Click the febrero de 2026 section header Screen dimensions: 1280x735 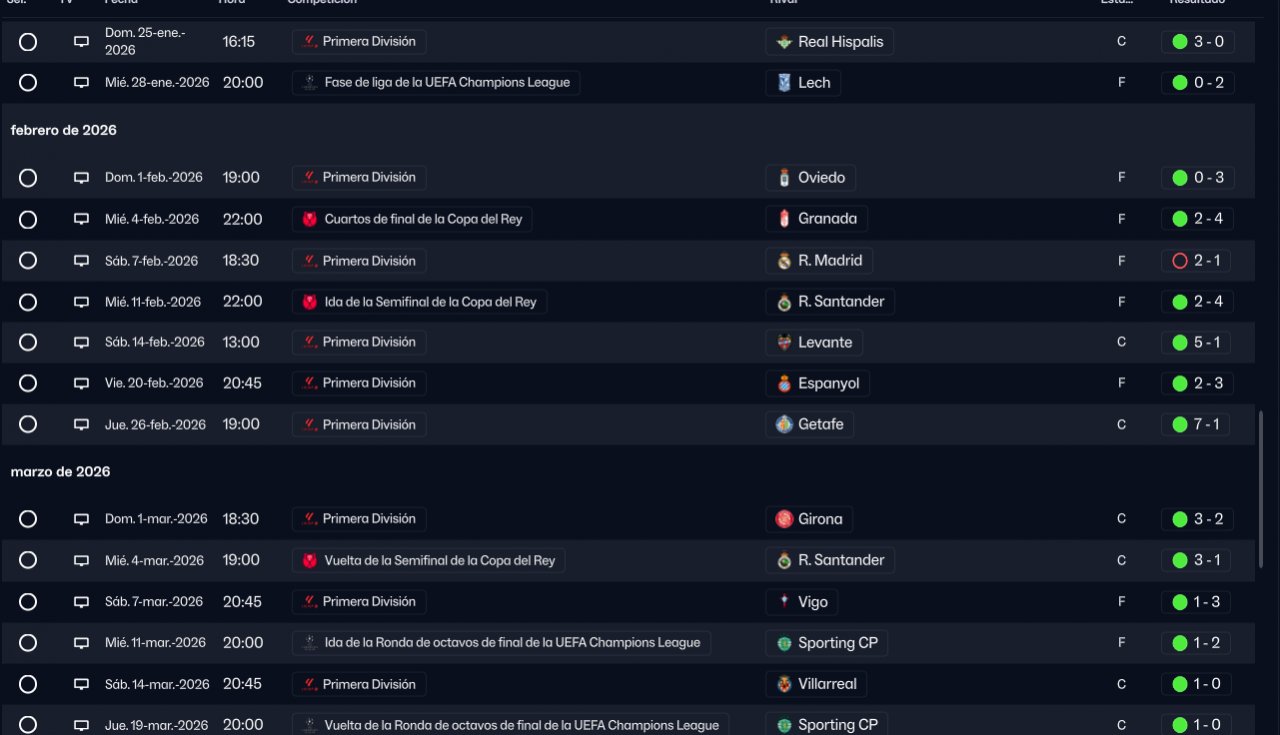pyautogui.click(x=64, y=131)
